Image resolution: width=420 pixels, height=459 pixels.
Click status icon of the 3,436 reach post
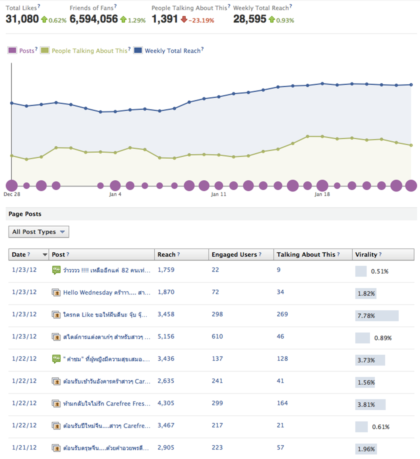coord(56,359)
